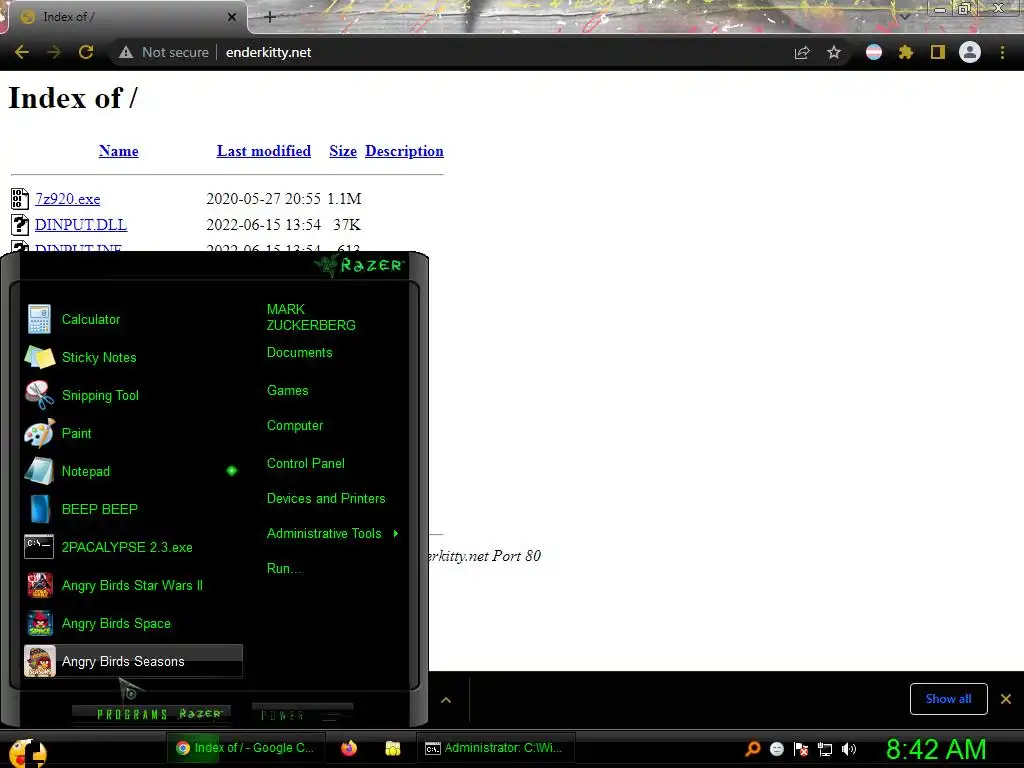Open Chrome profile avatar
1024x768 pixels.
click(x=970, y=52)
